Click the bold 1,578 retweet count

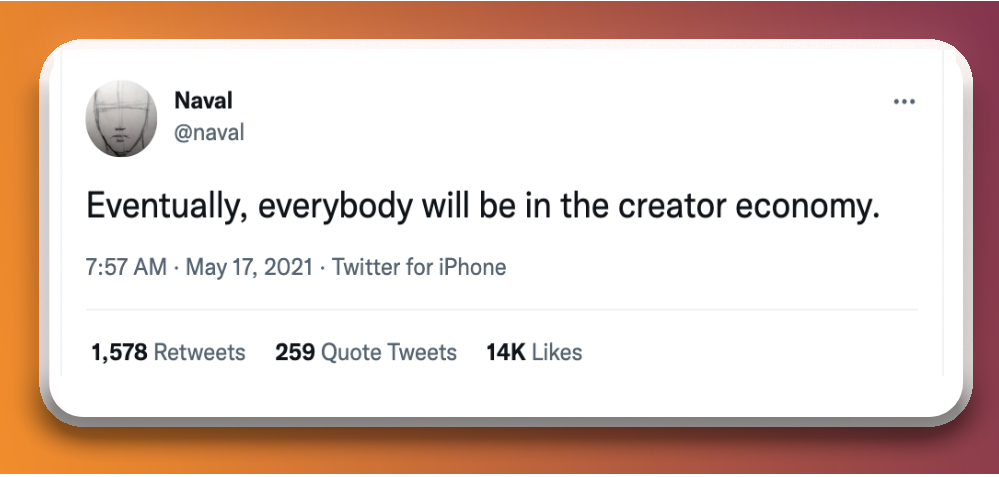point(120,353)
